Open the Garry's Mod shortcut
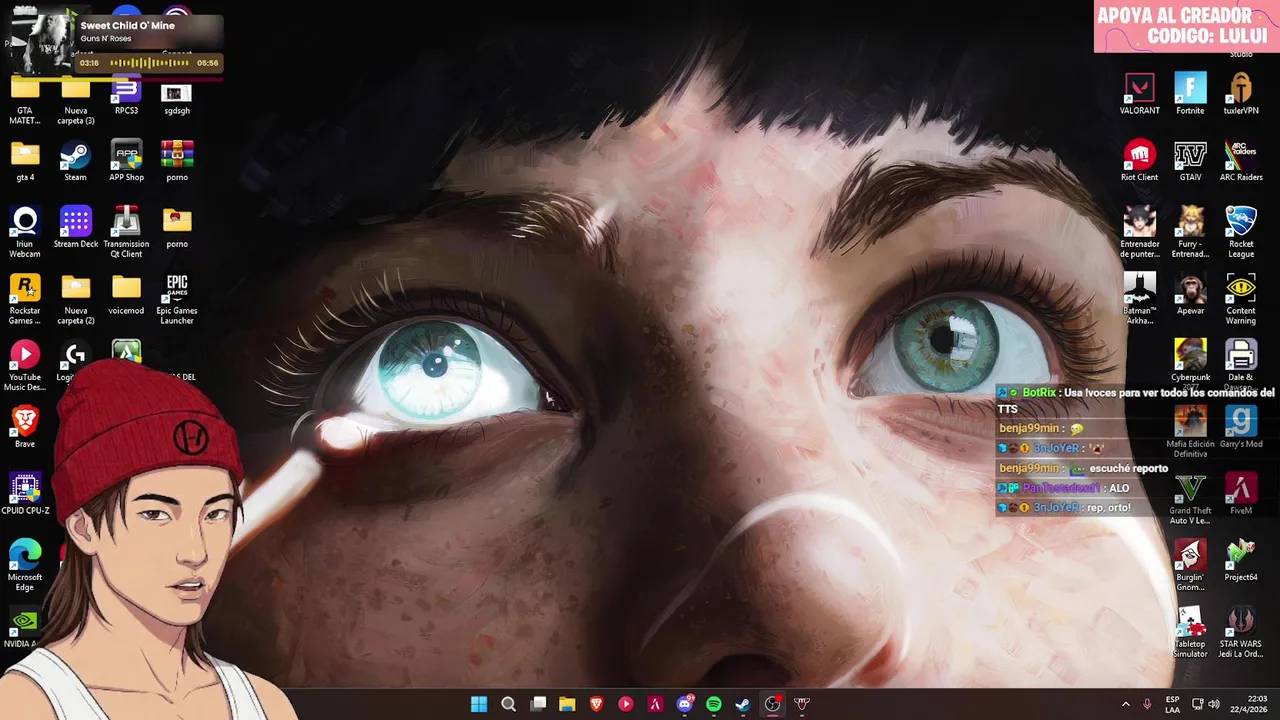The image size is (1280, 720). tap(1241, 427)
